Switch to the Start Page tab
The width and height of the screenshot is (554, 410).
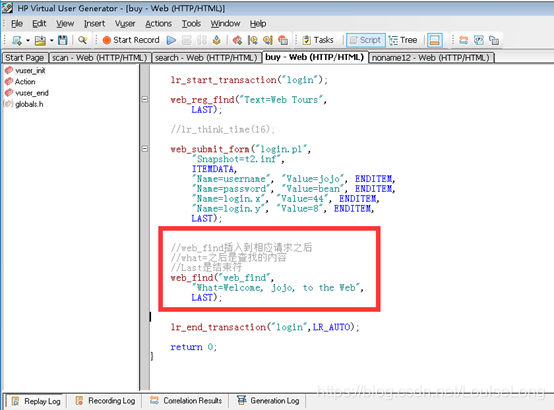point(25,58)
